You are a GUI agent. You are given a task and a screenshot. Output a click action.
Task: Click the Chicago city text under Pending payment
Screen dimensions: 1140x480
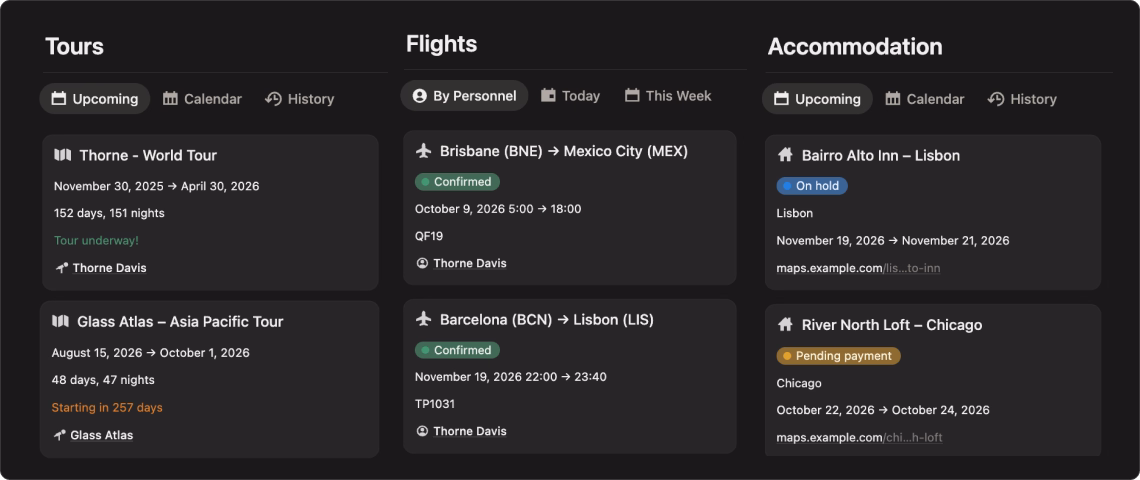coord(799,383)
